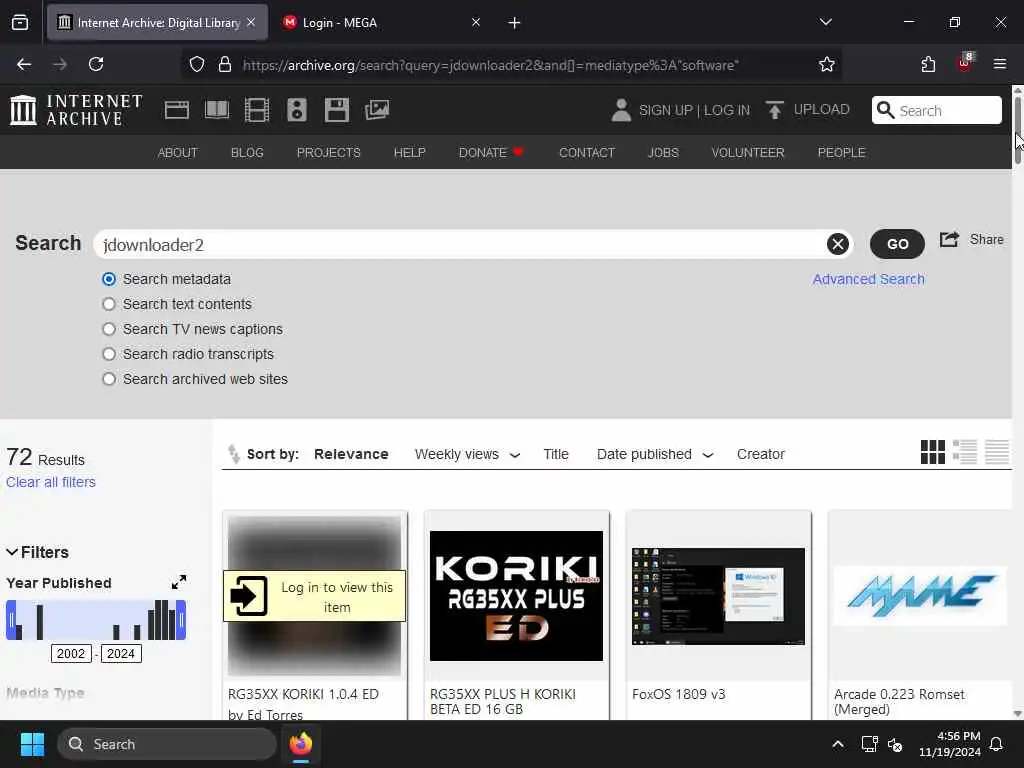Show hidden system tray icons
Viewport: 1024px width, 768px height.
(838, 744)
